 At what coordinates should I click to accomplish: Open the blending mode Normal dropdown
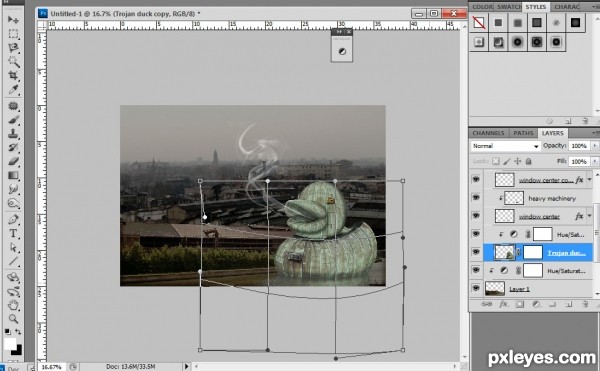(x=505, y=146)
